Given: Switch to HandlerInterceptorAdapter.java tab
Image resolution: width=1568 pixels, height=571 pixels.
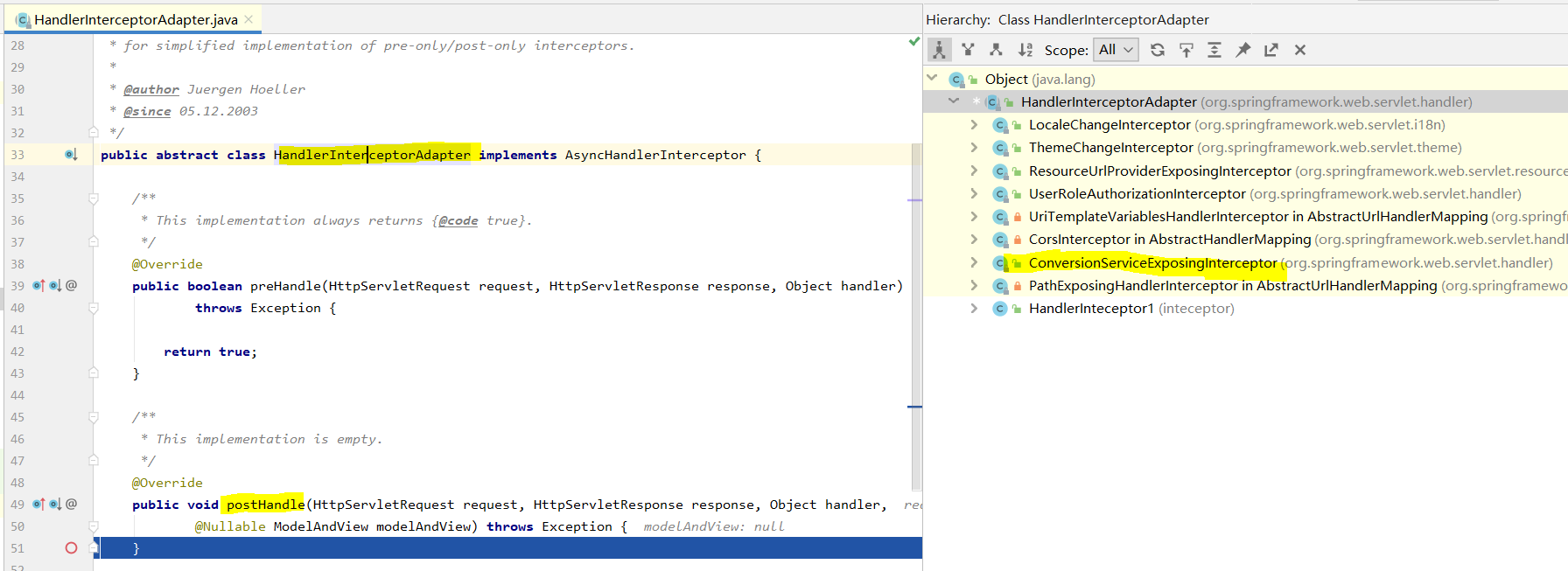Looking at the screenshot, I should [x=135, y=19].
